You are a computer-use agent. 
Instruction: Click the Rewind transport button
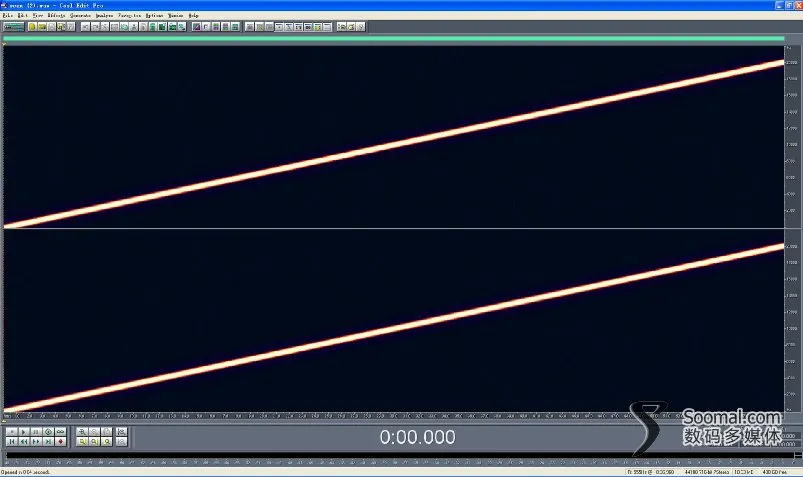(24, 441)
